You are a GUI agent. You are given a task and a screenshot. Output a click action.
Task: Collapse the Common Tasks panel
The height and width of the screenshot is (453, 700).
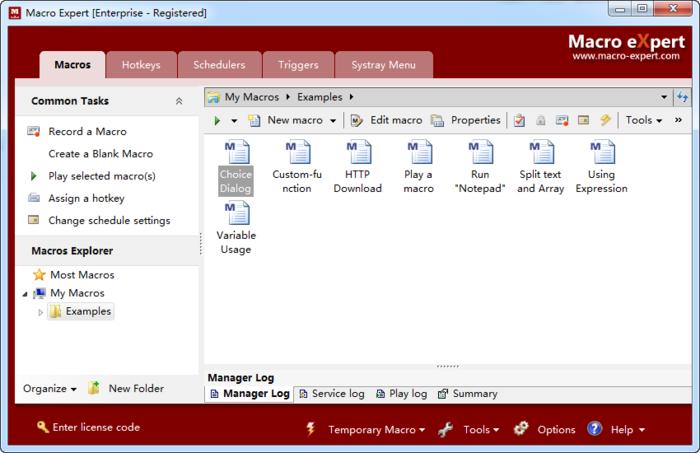[179, 101]
